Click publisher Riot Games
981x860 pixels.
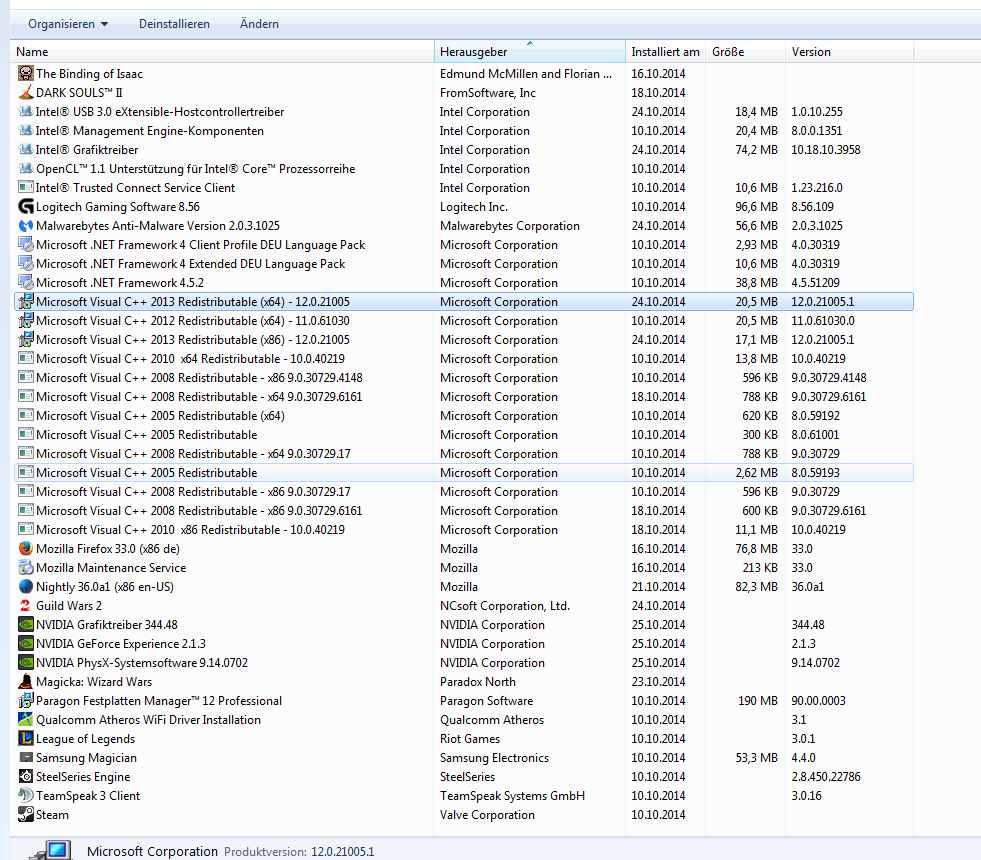click(x=470, y=739)
